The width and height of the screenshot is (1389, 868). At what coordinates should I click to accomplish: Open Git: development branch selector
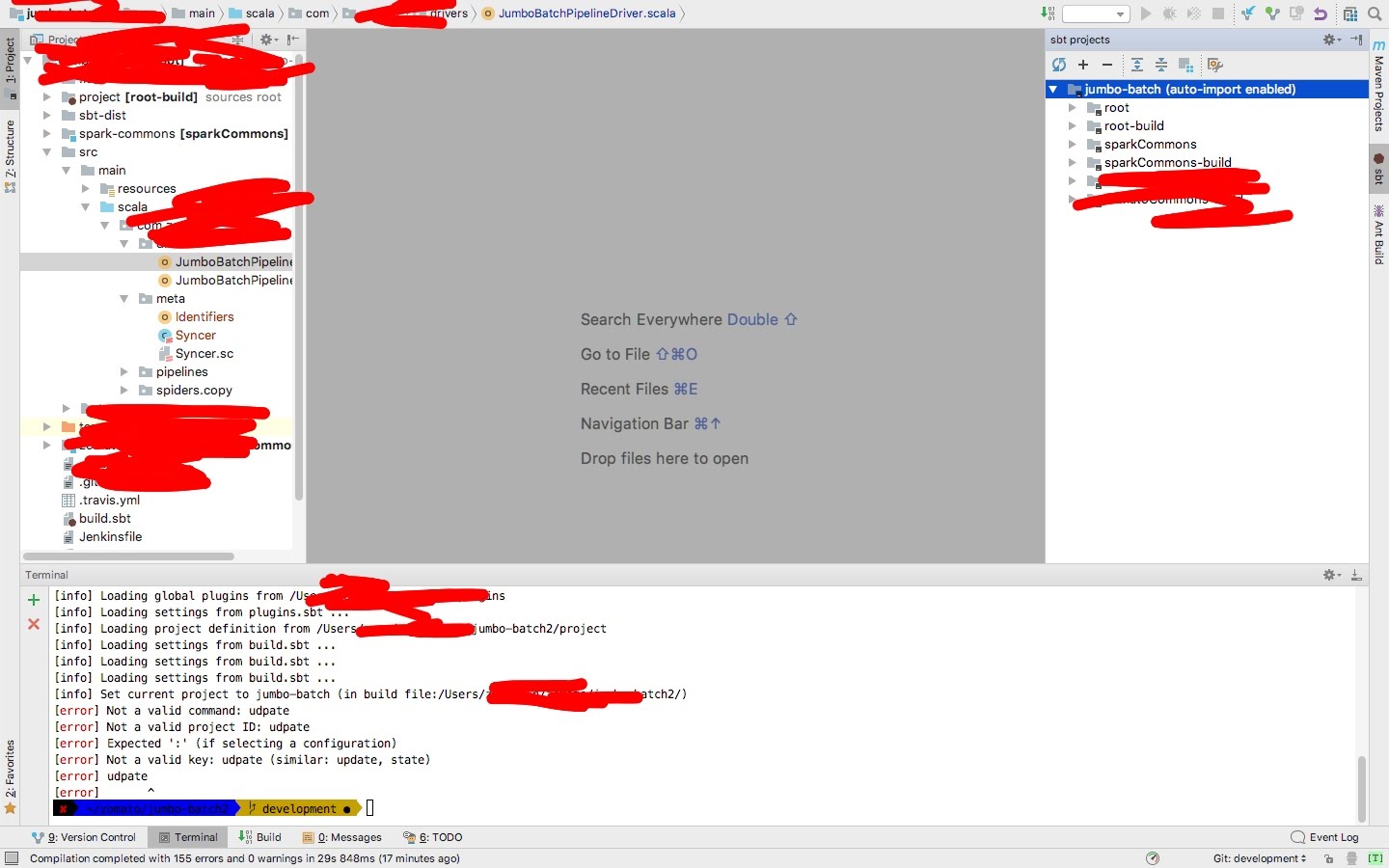point(1260,858)
